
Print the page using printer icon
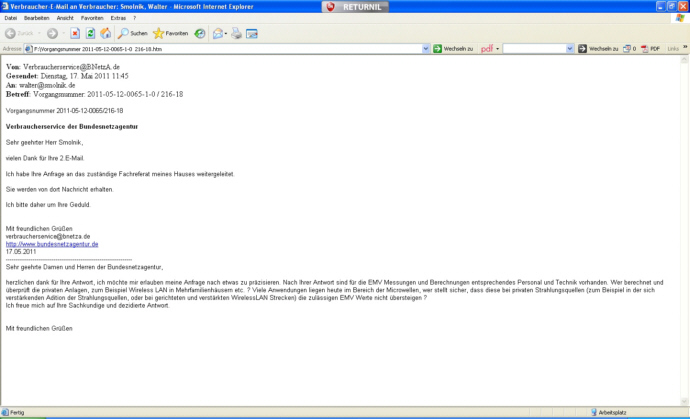pyautogui.click(x=236, y=33)
